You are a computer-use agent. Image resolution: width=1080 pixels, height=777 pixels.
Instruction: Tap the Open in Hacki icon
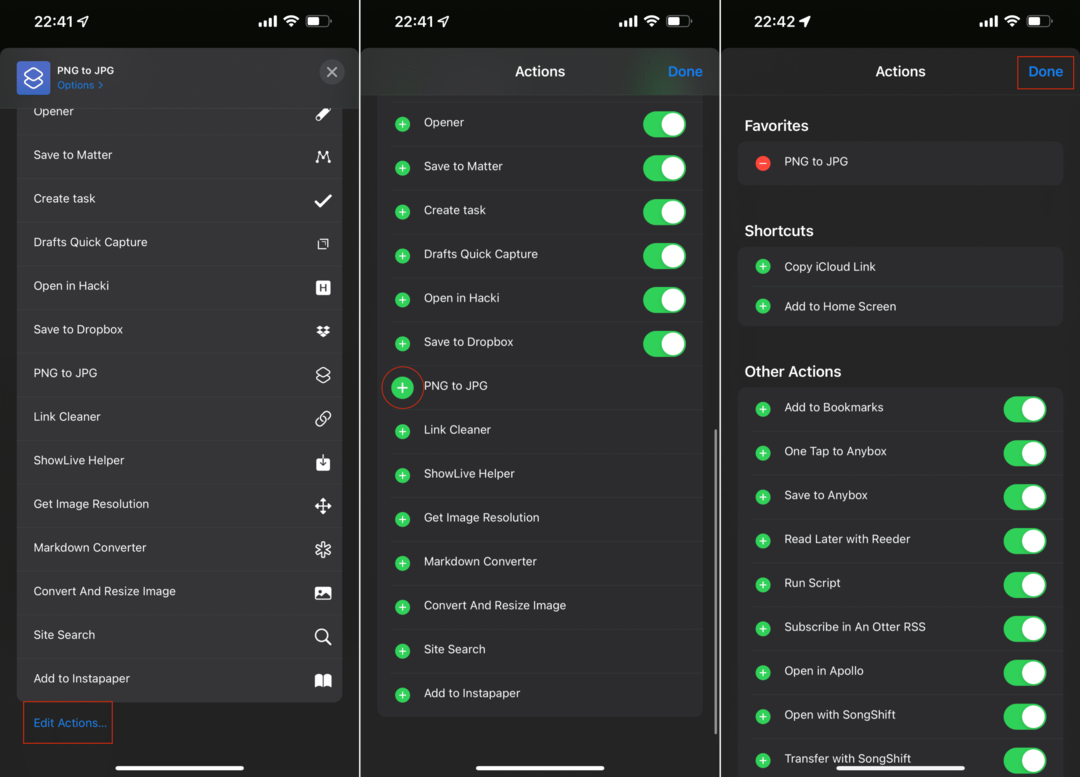click(x=322, y=287)
